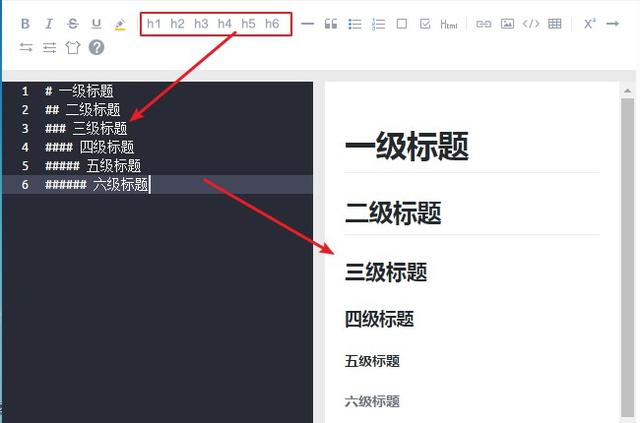Select the highlighter marker icon
Image resolution: width=640 pixels, height=423 pixels.
tap(120, 24)
